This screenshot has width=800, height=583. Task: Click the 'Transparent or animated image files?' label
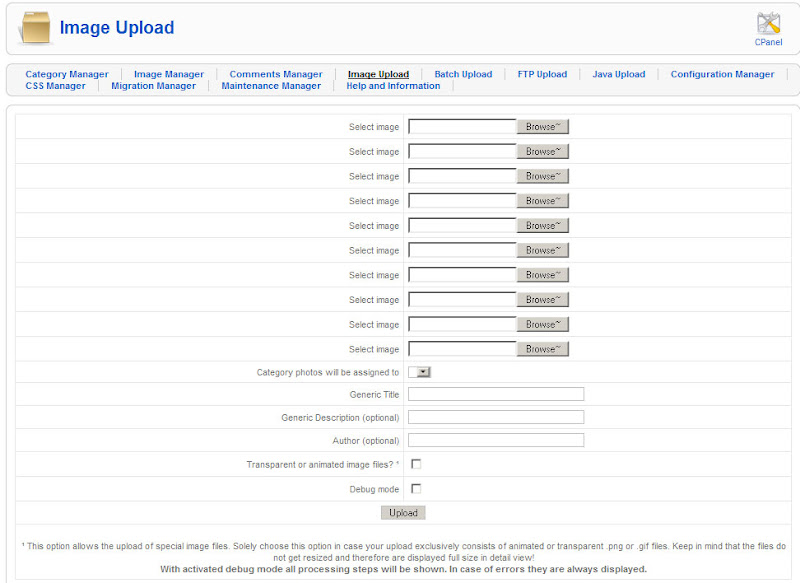coord(322,465)
